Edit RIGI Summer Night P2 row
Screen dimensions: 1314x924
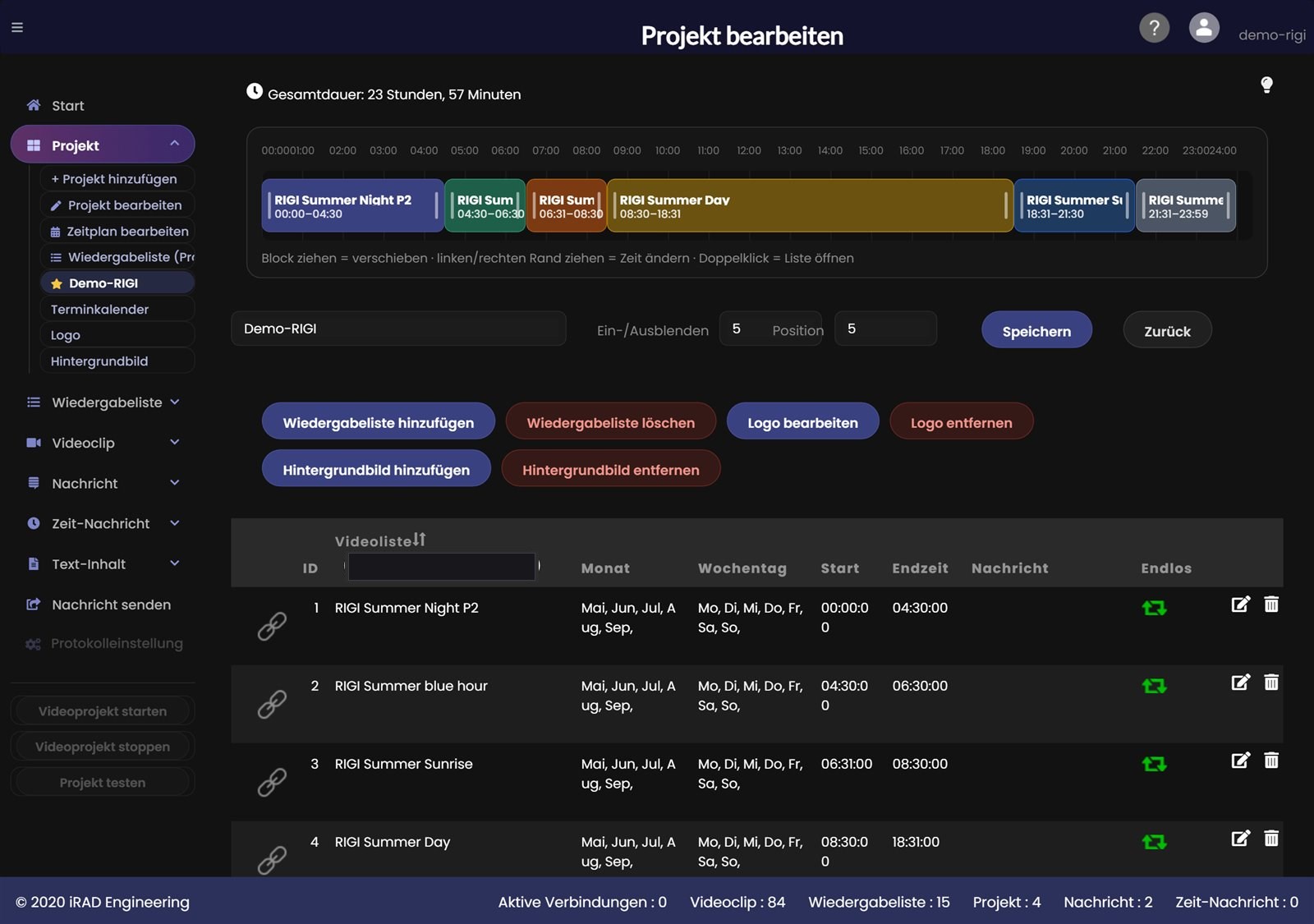point(1240,605)
